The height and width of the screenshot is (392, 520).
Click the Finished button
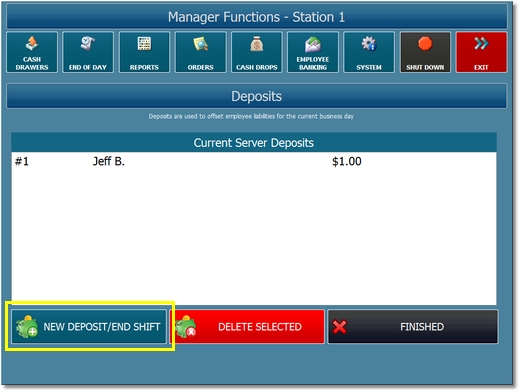pos(413,327)
